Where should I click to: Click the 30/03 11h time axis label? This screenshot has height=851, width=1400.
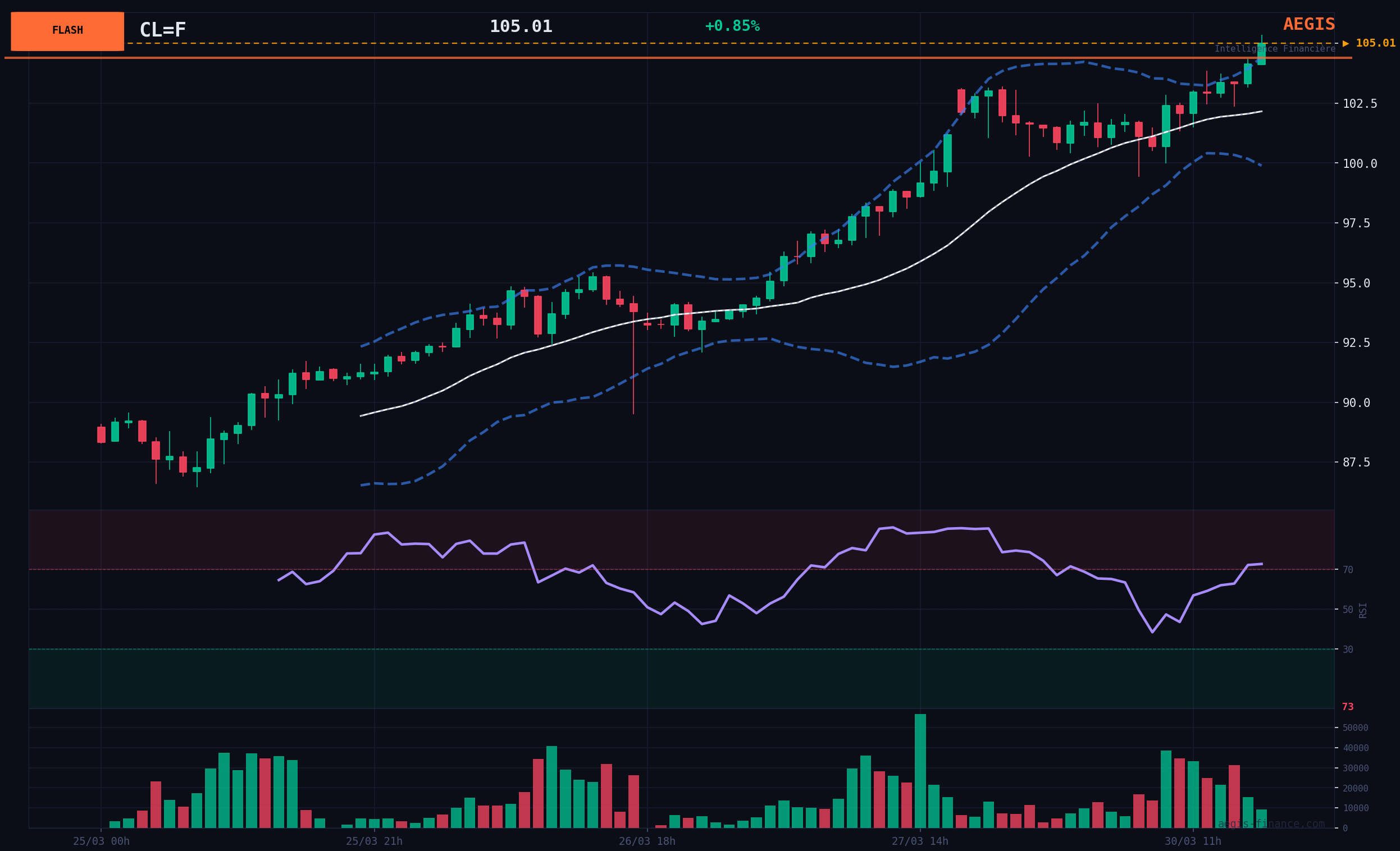pos(1193,841)
